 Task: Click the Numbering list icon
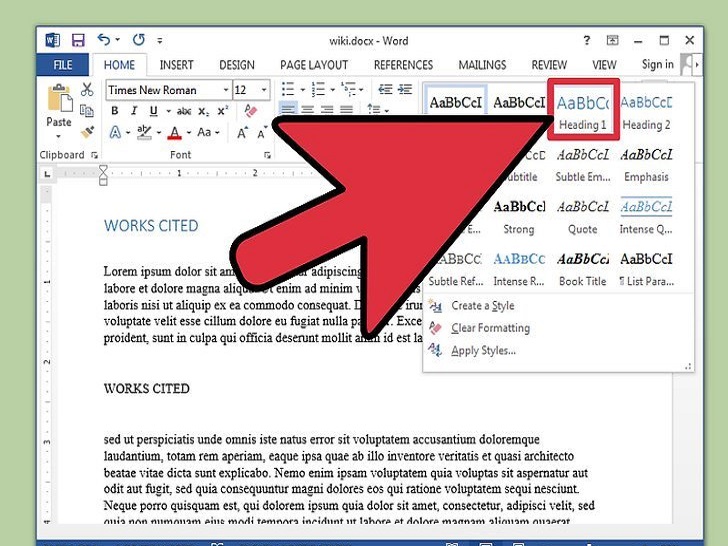pos(318,89)
